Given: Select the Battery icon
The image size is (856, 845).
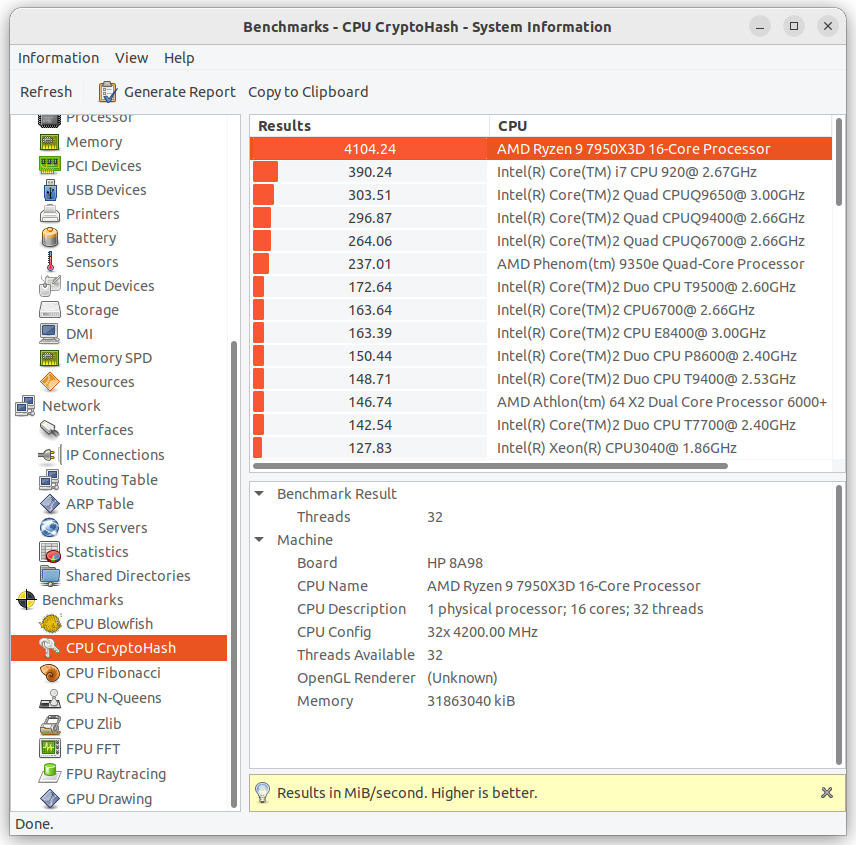Looking at the screenshot, I should click(x=49, y=238).
